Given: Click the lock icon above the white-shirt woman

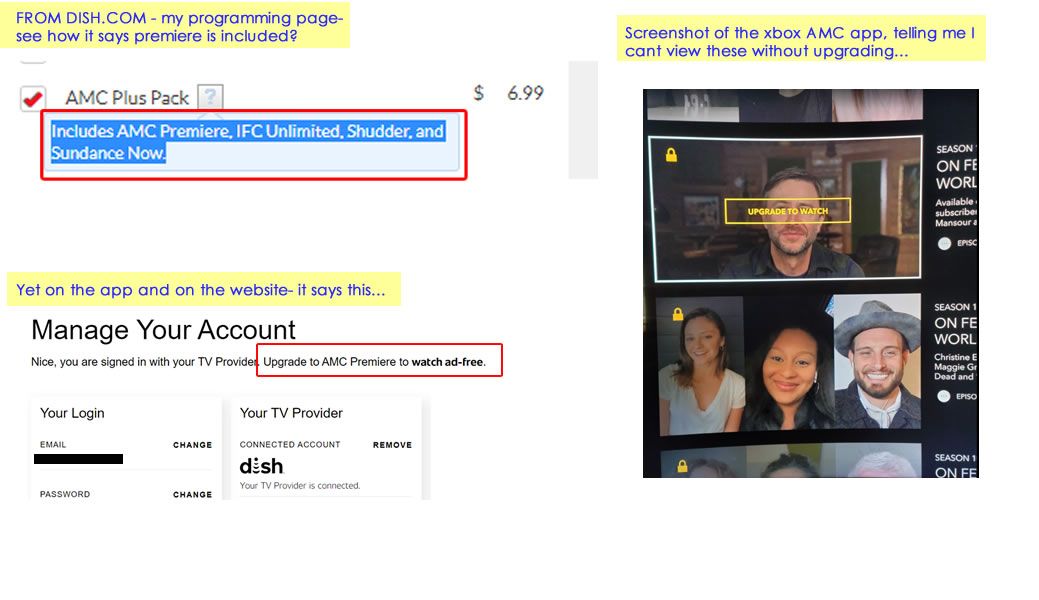Looking at the screenshot, I should 678,314.
